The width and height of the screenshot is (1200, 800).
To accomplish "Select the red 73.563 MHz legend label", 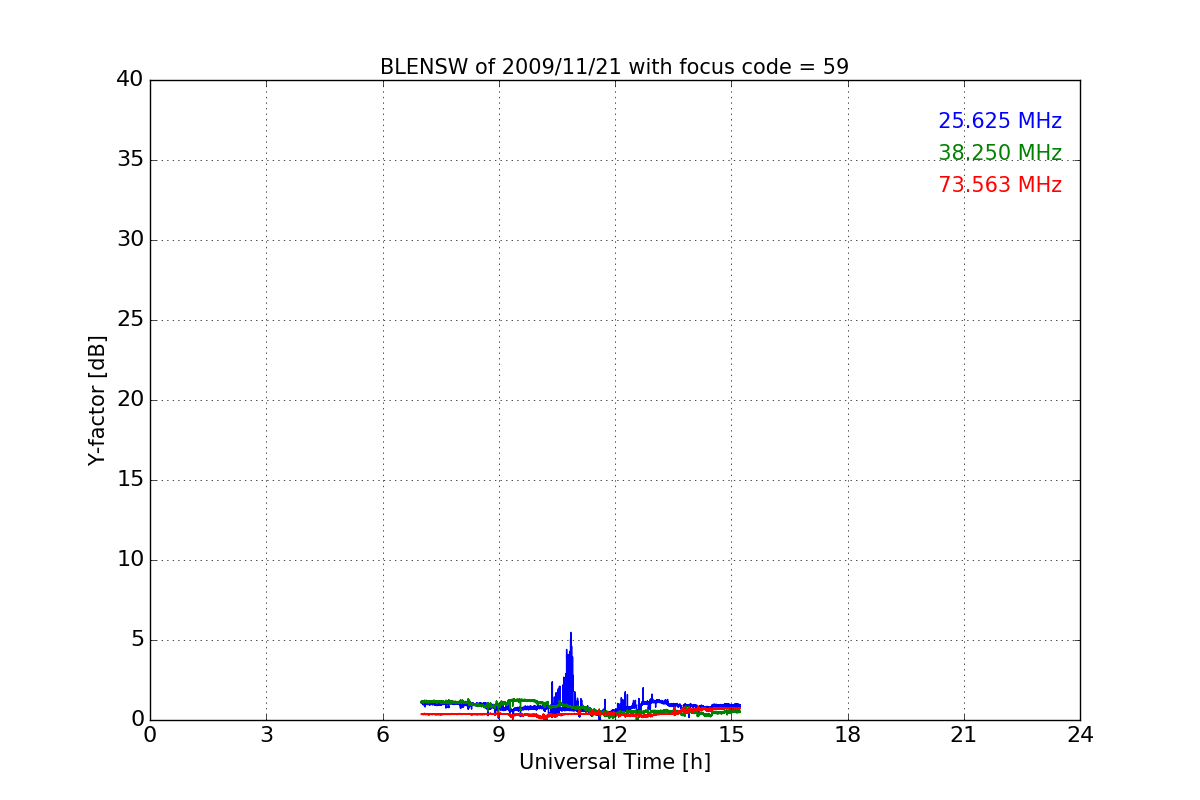I will click(1000, 185).
